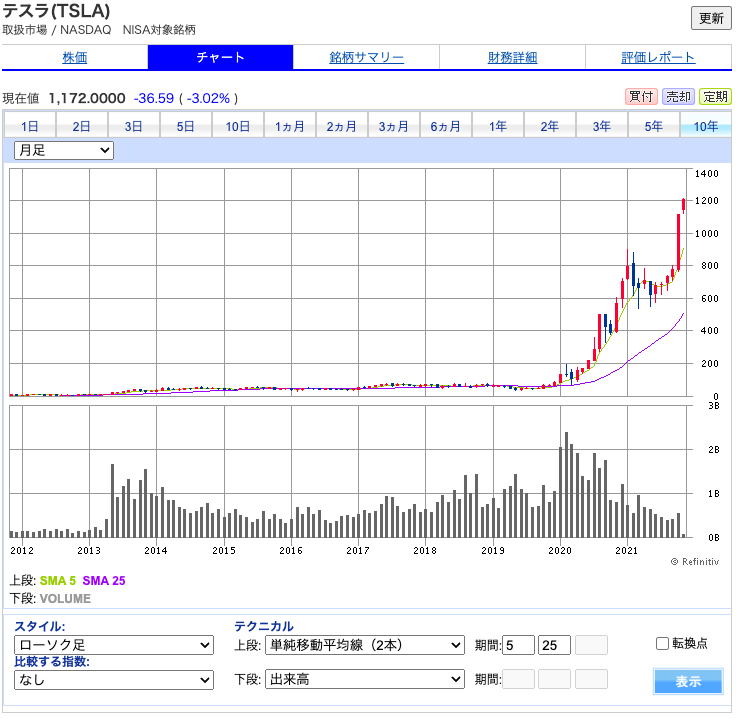Go to the 財務詳細 tab

point(512,57)
